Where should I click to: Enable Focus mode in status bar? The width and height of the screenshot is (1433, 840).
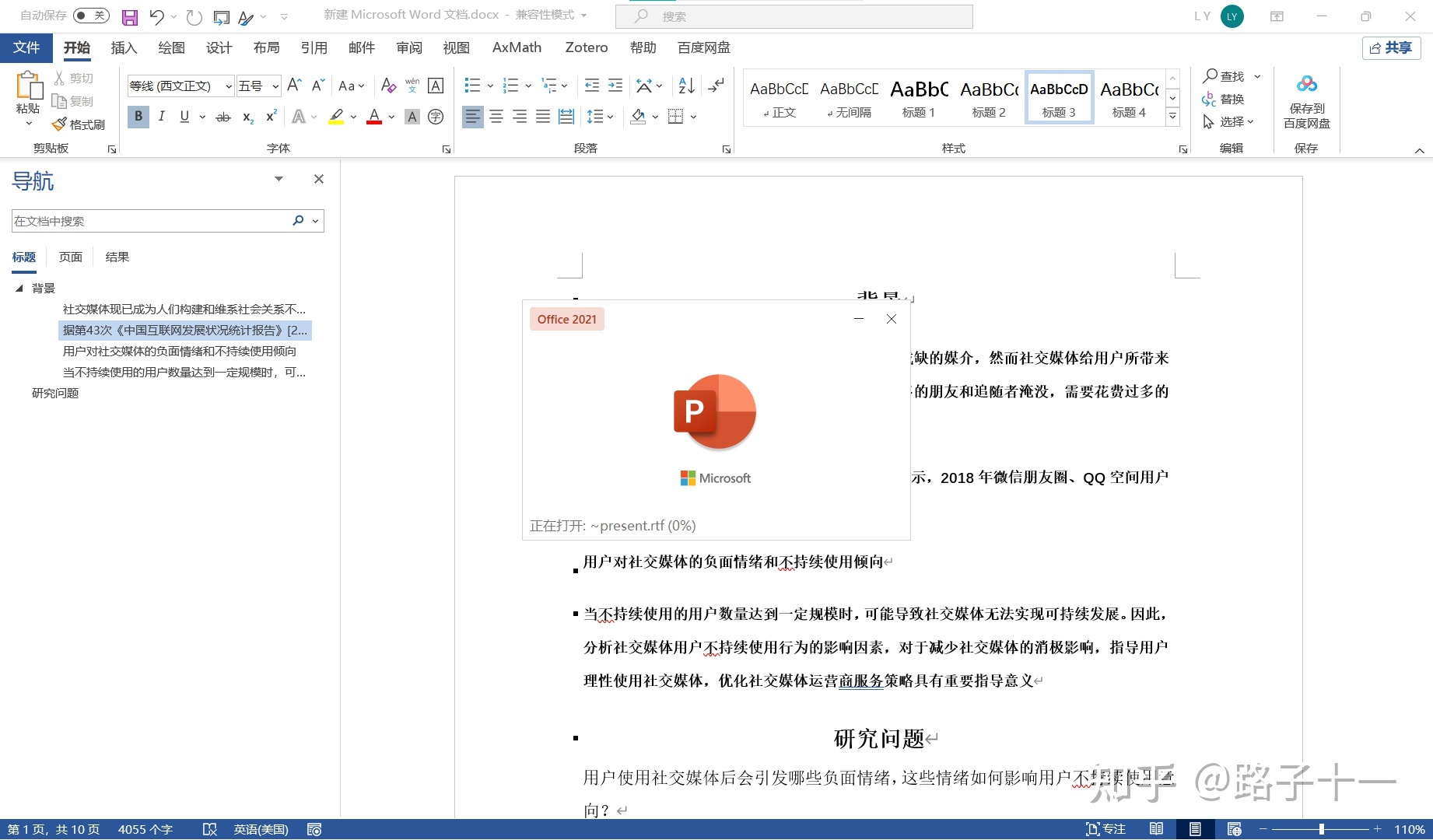coord(1105,829)
